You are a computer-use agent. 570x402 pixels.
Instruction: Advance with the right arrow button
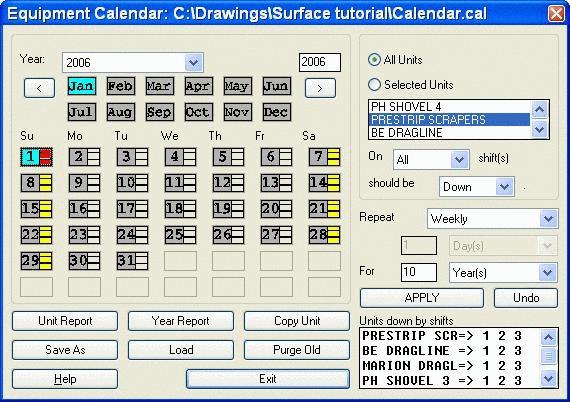tap(320, 88)
